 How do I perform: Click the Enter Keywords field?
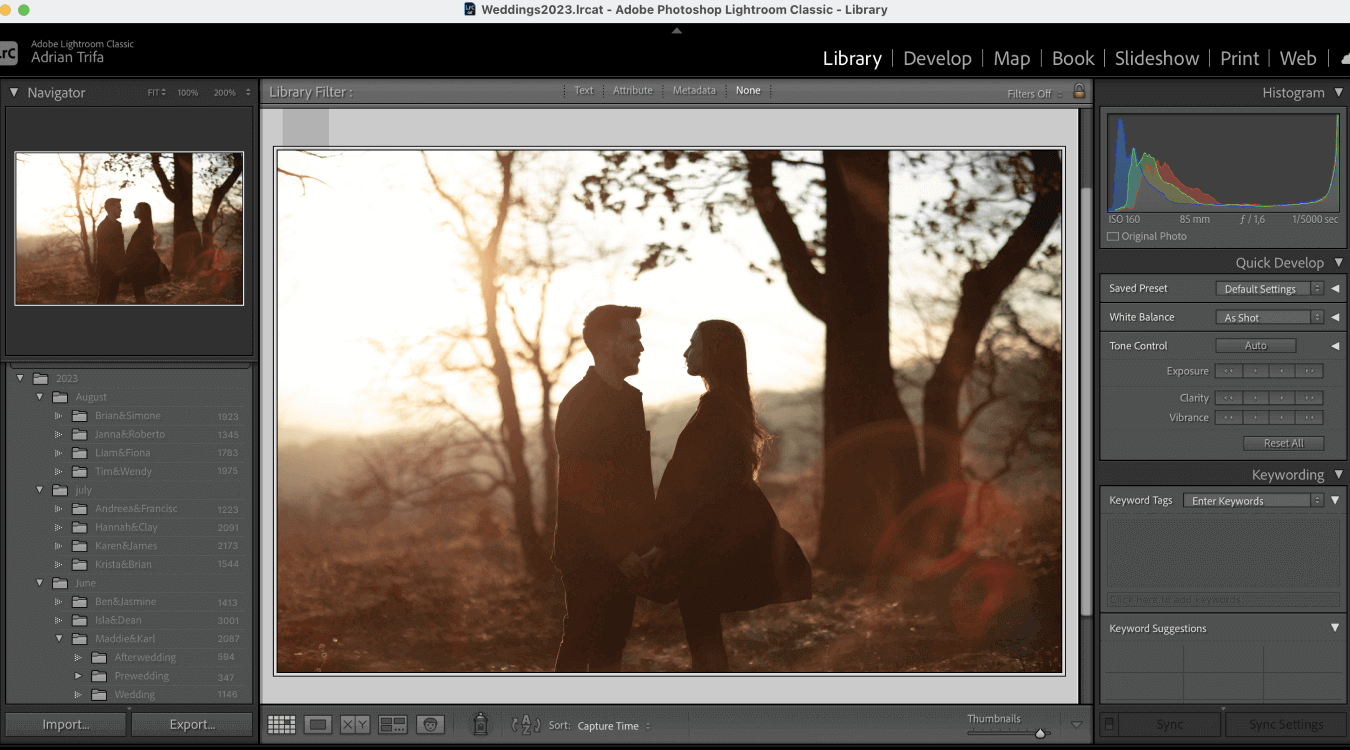(x=1252, y=501)
